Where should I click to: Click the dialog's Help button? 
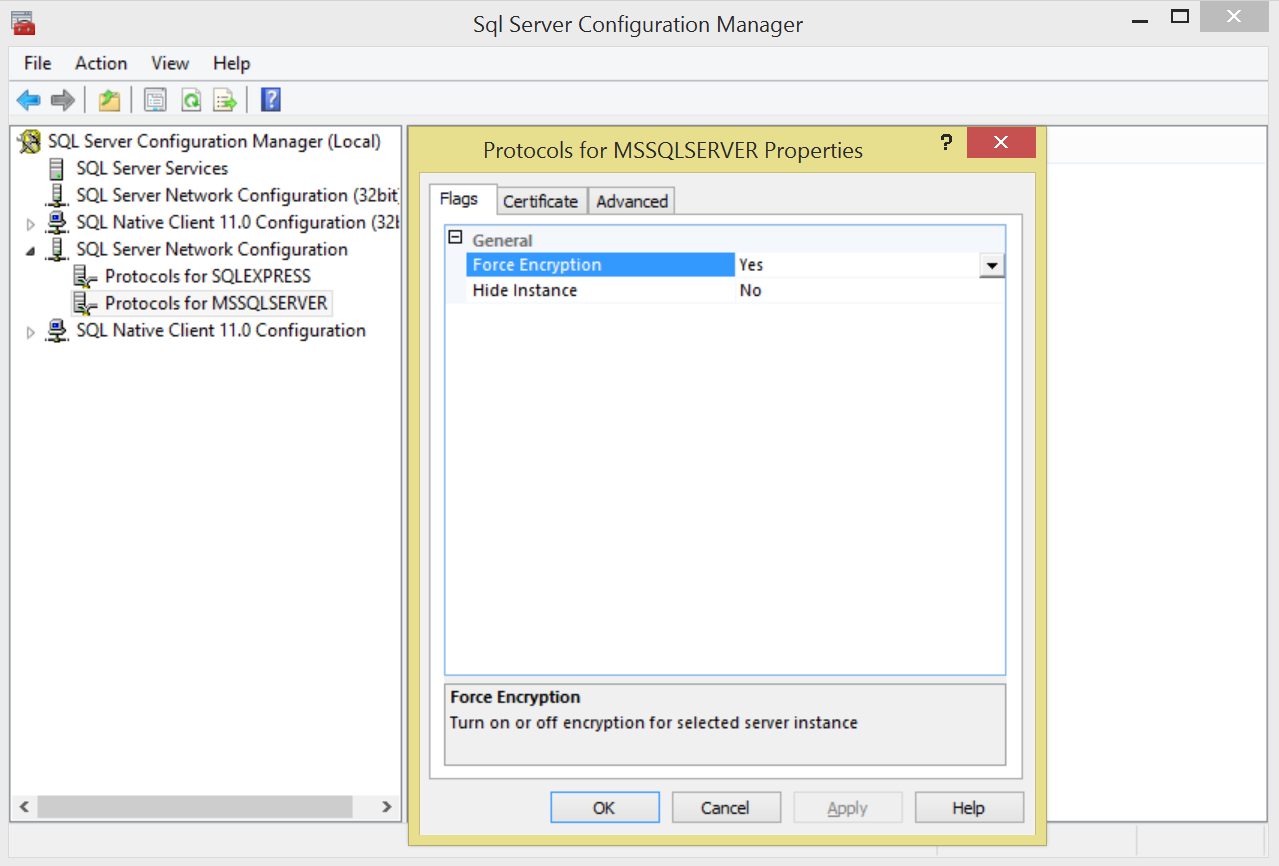969,808
